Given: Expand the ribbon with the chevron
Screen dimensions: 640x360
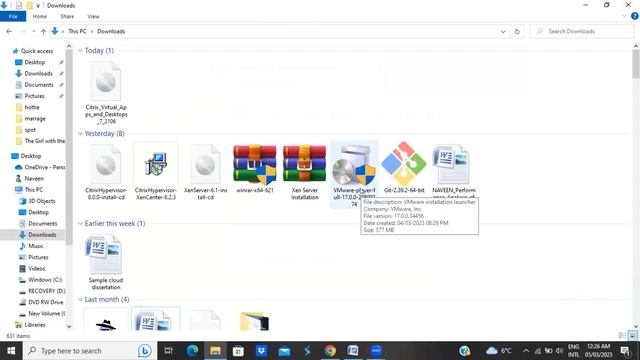Looking at the screenshot, I should point(624,16).
